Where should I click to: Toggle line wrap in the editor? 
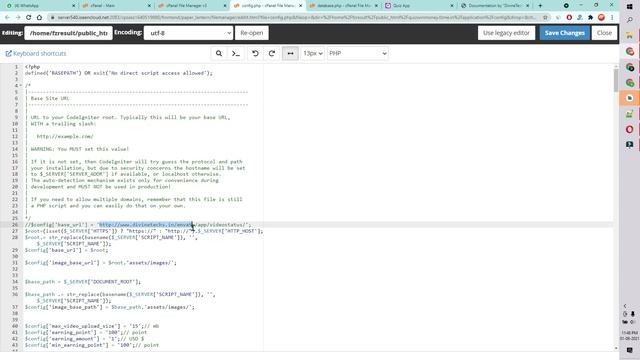[290, 53]
